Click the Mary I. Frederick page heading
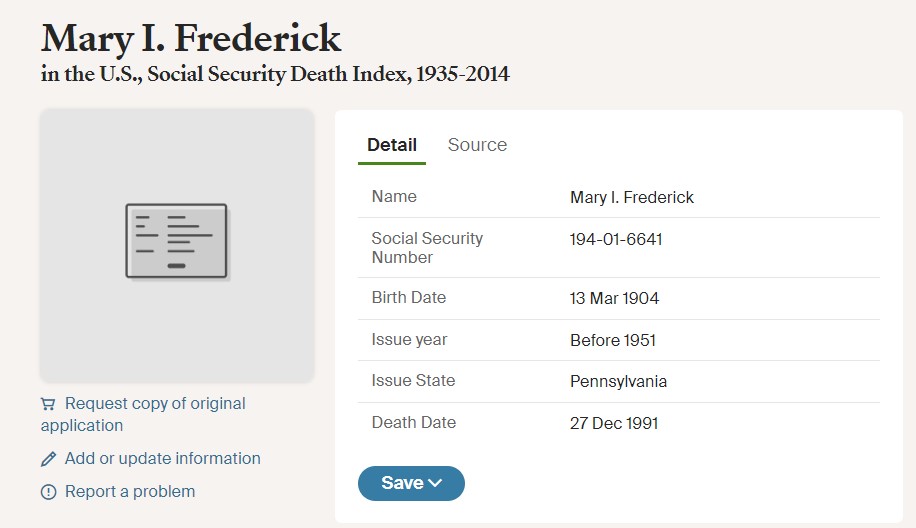The height and width of the screenshot is (528, 916). [x=191, y=39]
